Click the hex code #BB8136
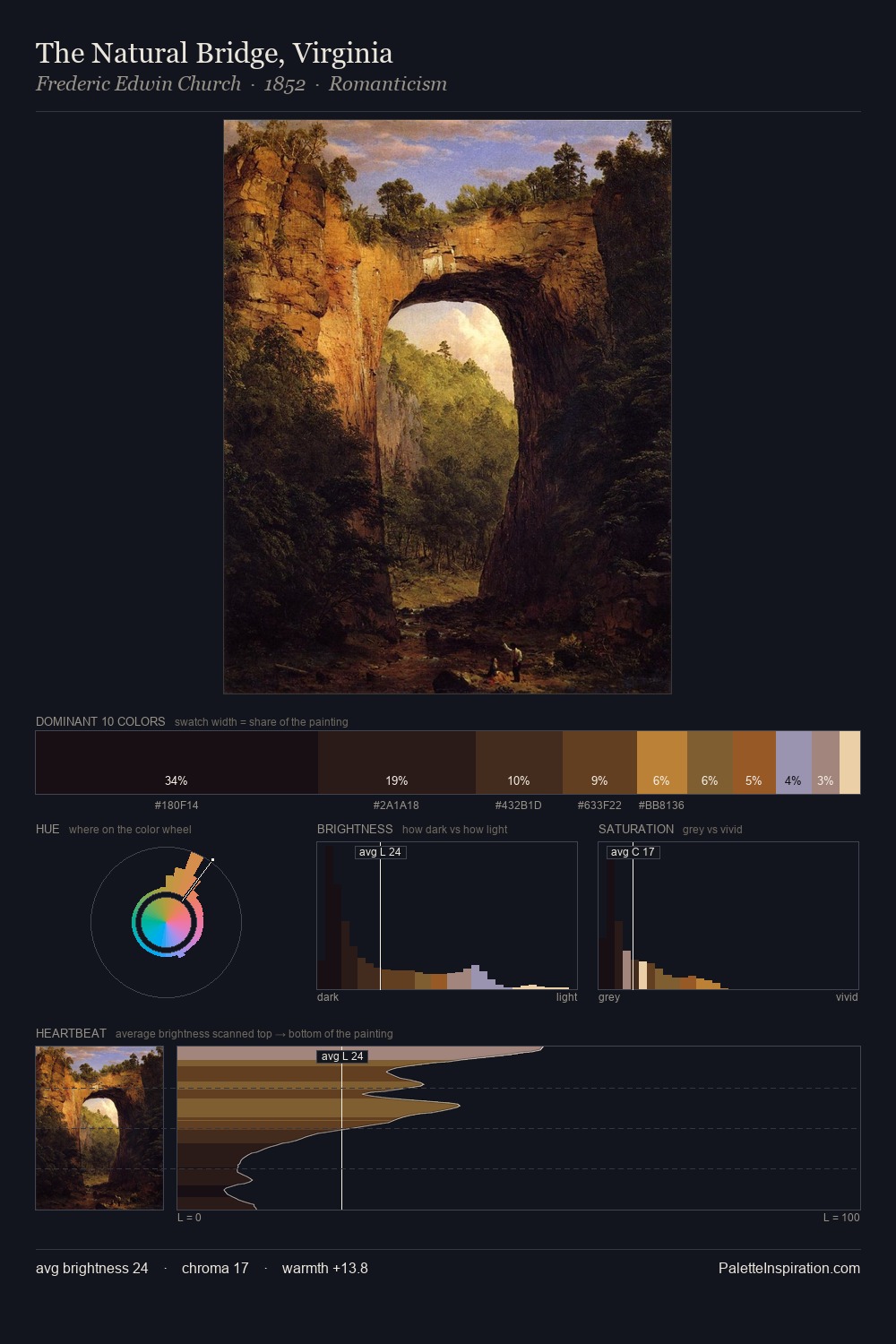Screen dimensions: 896x1344 pyautogui.click(x=661, y=806)
